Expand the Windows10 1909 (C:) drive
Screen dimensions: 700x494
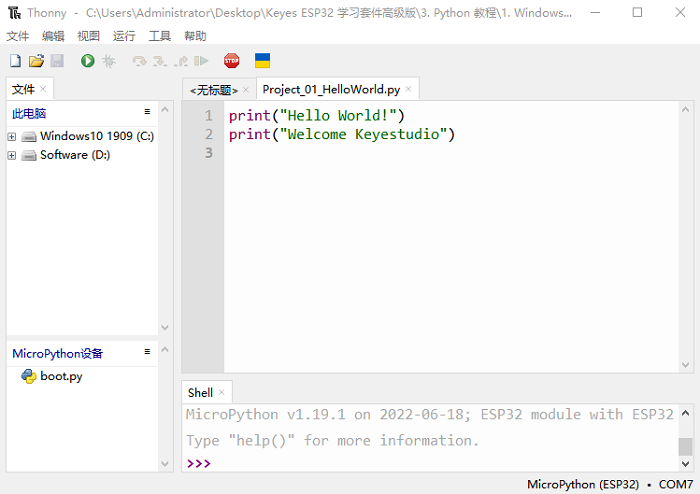point(12,136)
